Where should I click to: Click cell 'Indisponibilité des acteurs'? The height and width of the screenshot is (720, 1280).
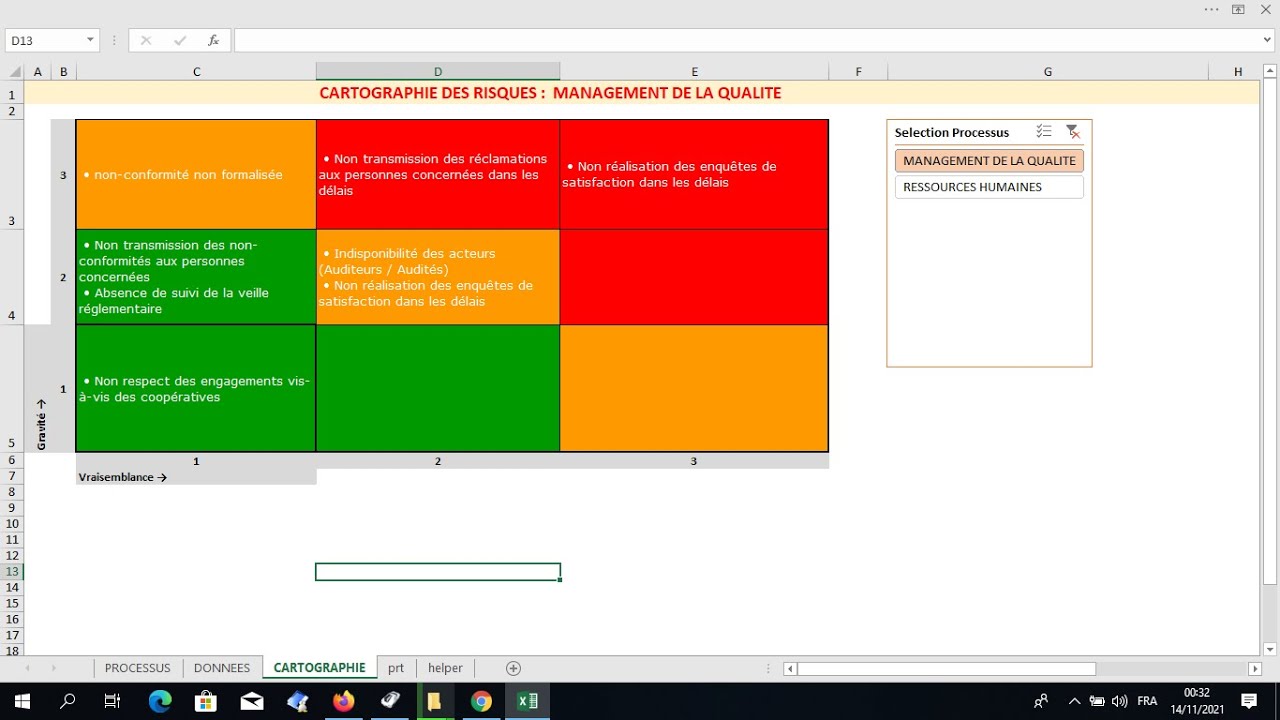438,277
